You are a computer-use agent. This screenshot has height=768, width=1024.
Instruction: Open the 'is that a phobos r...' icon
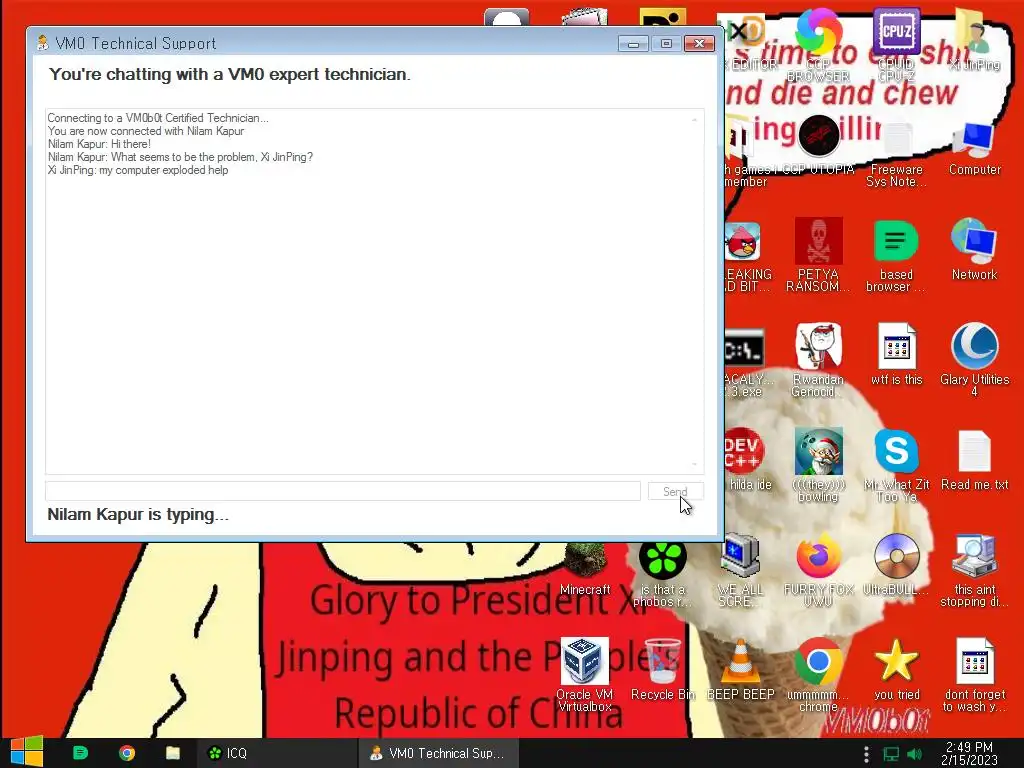tap(662, 575)
